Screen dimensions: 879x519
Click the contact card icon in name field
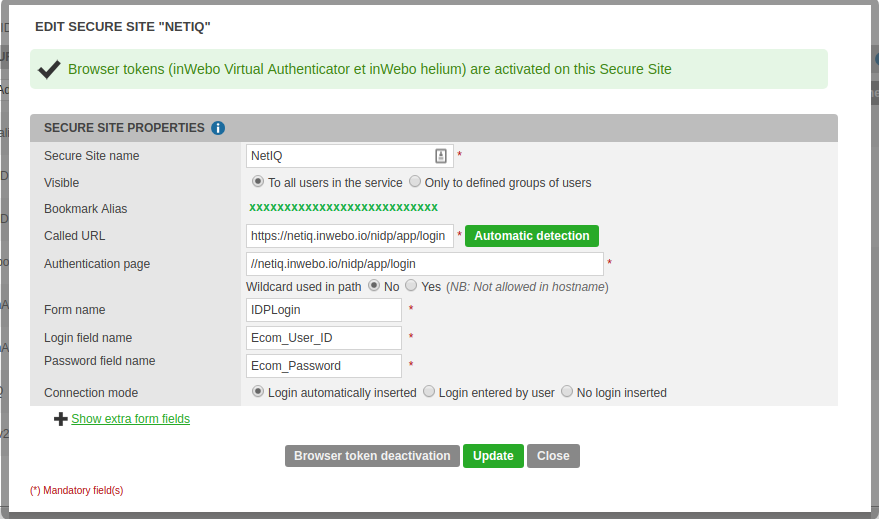[x=441, y=156]
